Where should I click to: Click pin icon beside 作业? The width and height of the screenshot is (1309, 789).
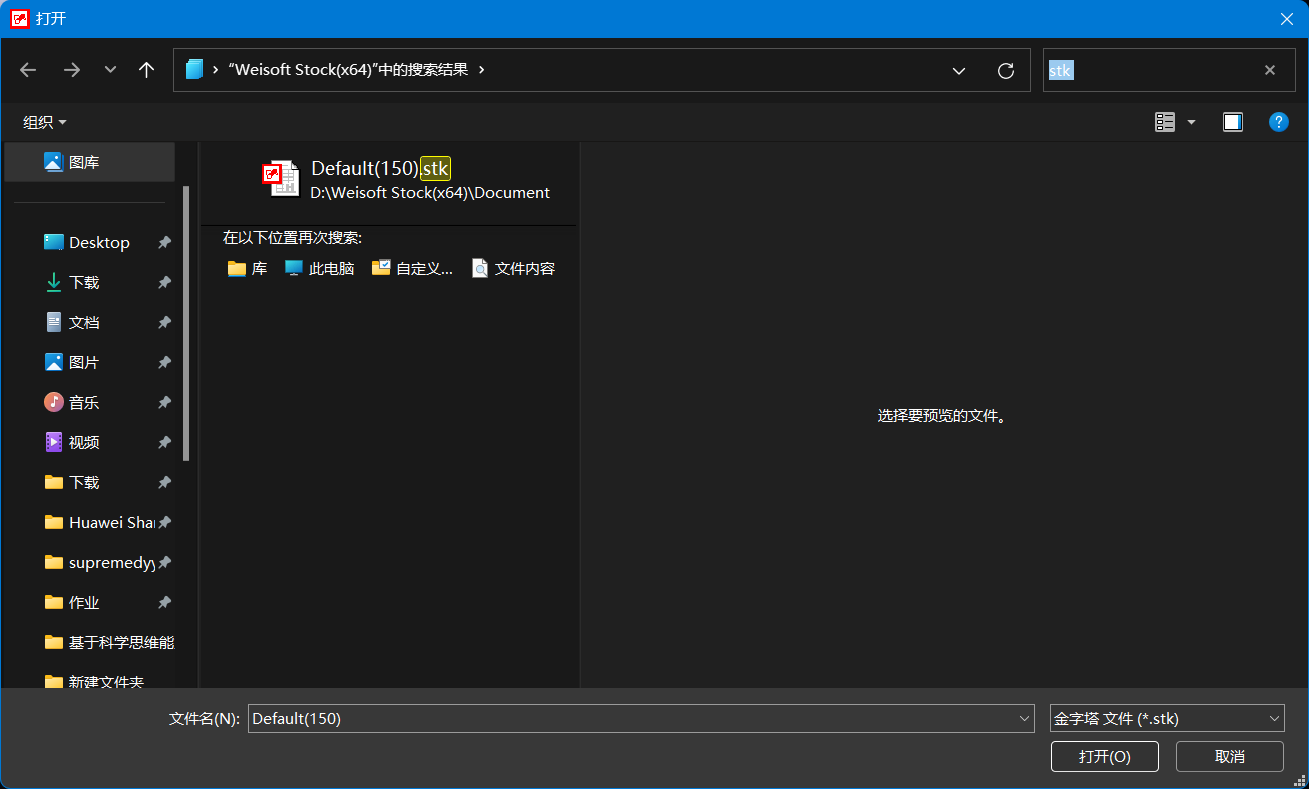[164, 602]
